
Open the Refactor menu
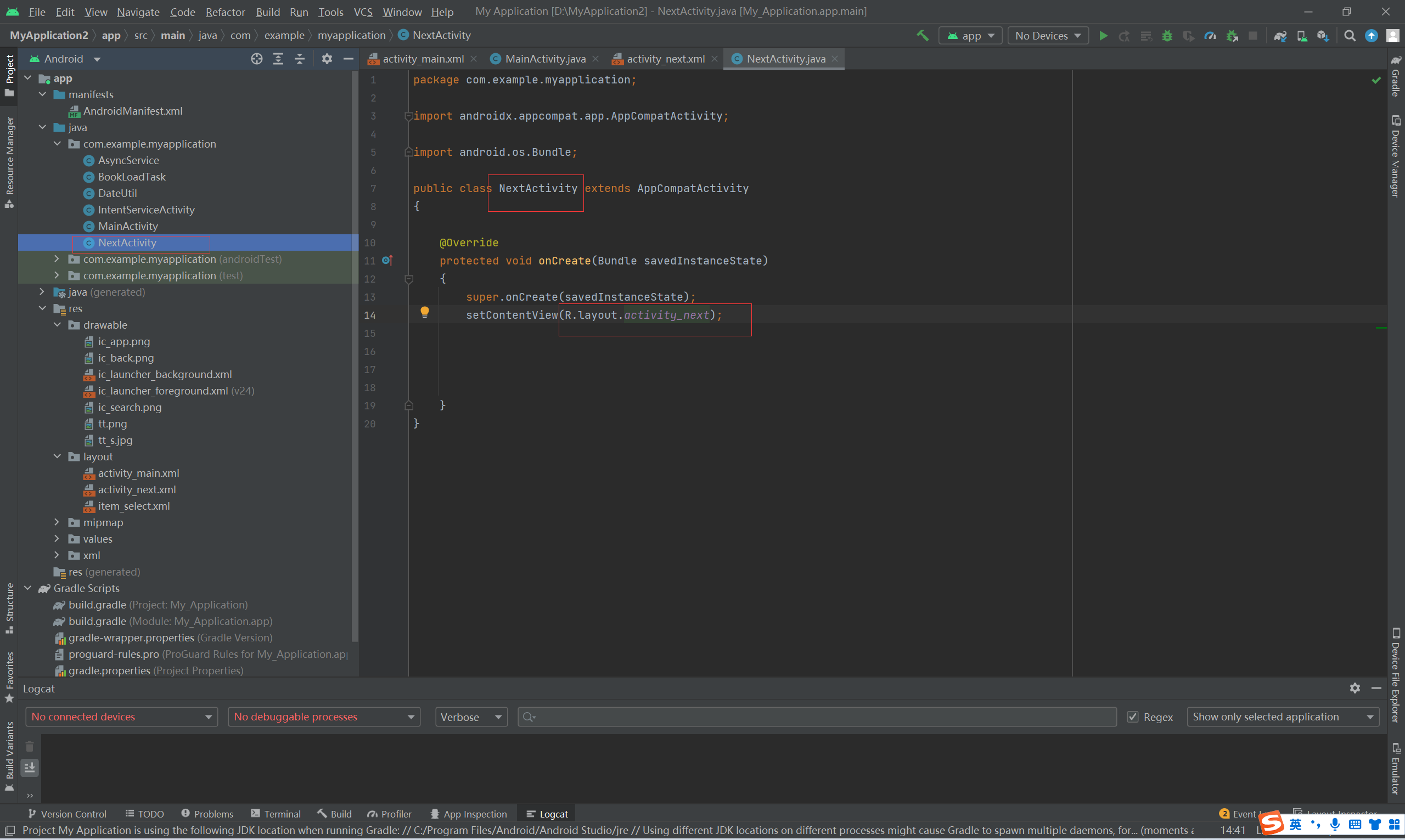click(224, 12)
